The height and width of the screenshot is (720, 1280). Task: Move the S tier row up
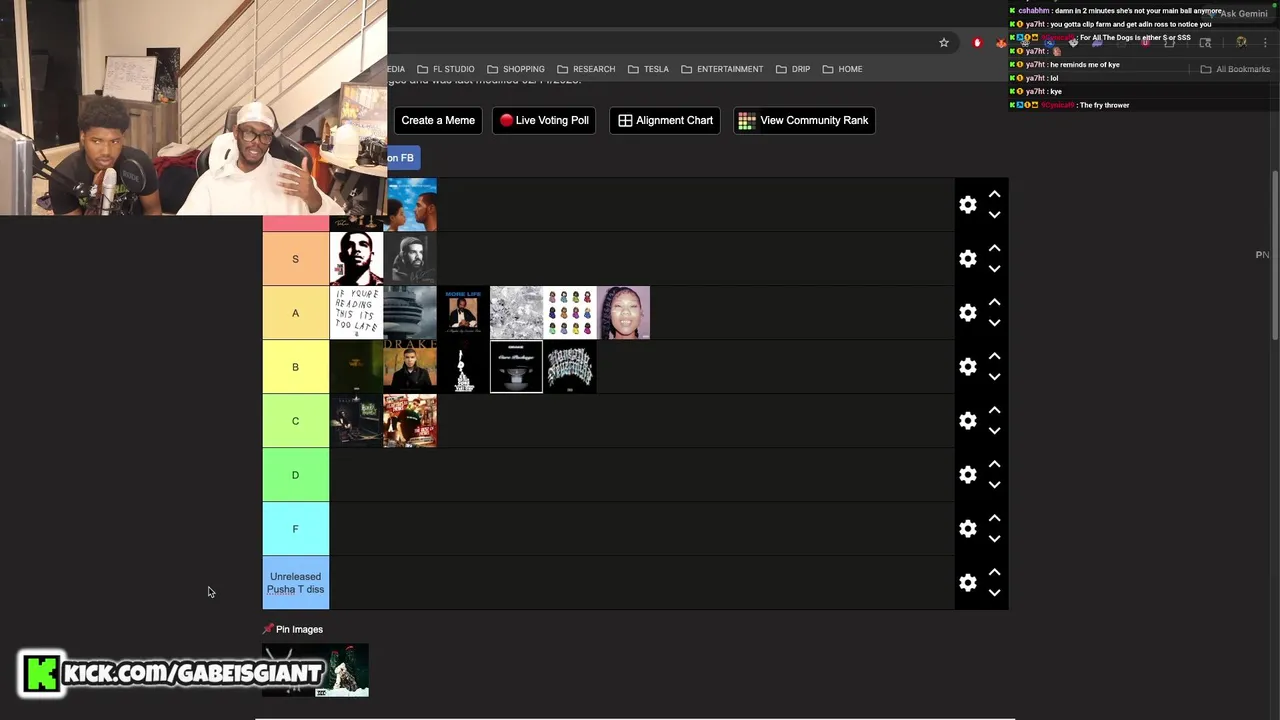click(994, 248)
